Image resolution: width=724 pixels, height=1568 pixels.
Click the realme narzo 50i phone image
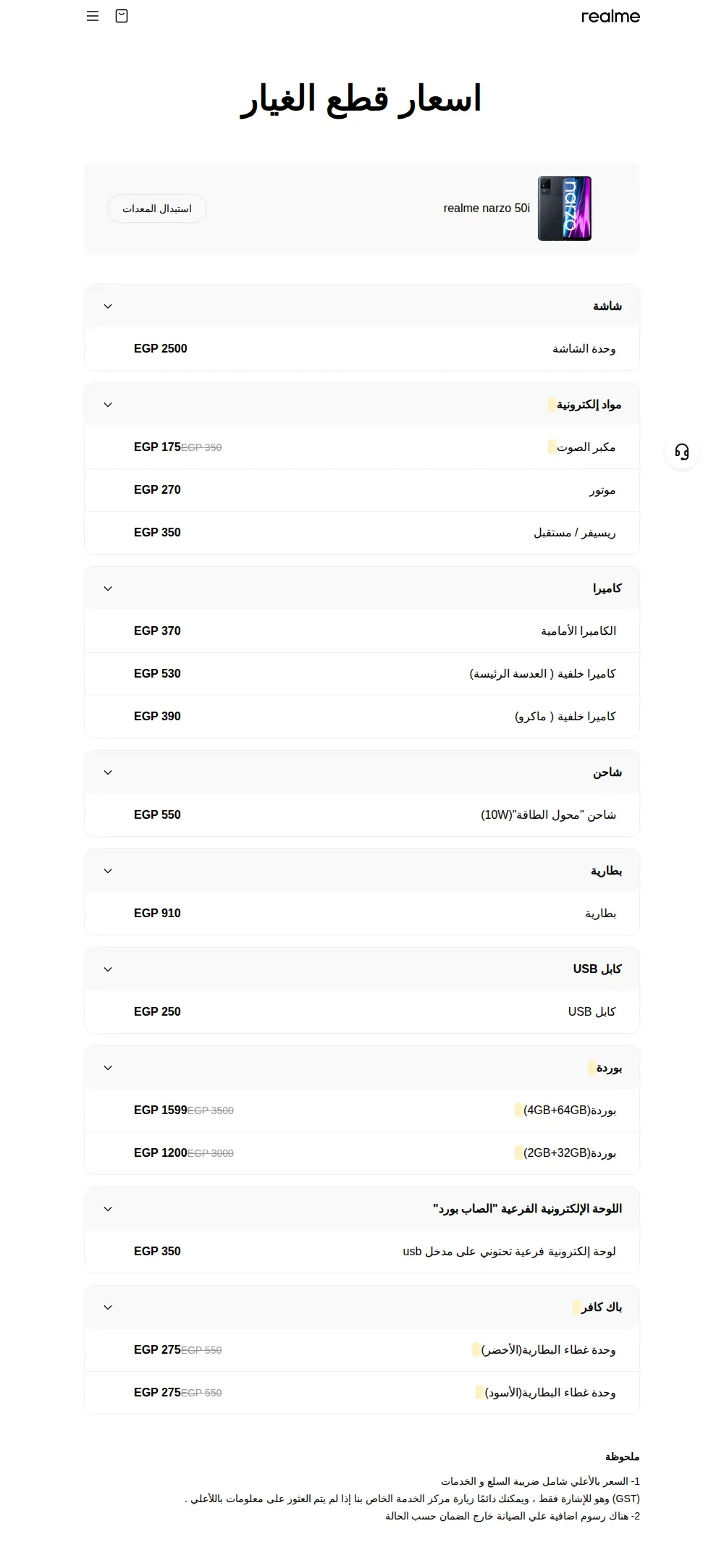pyautogui.click(x=565, y=208)
